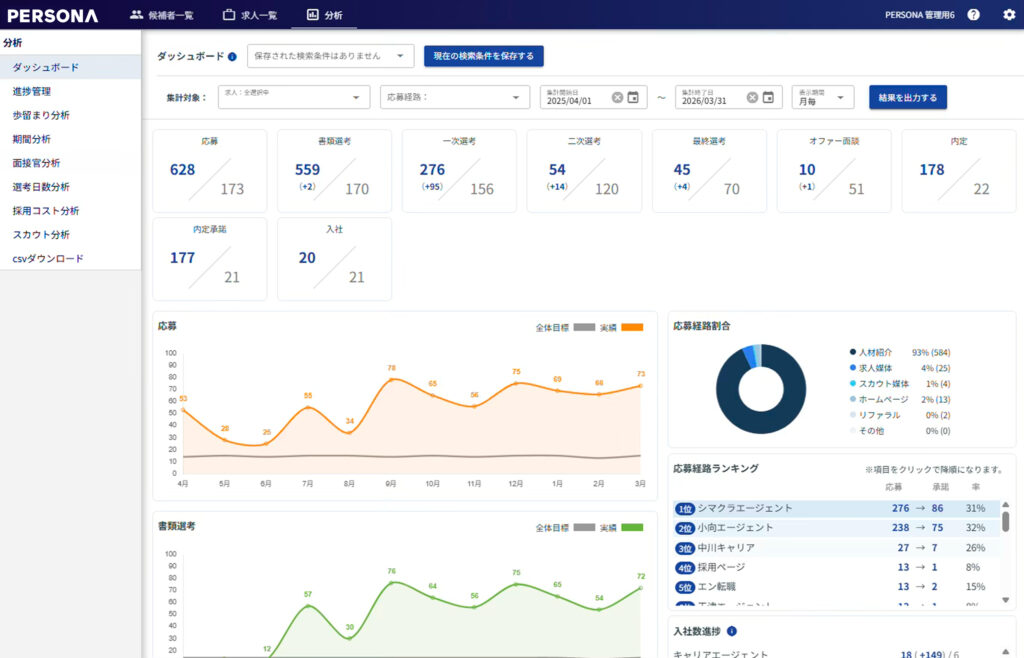Screen dimensions: 1024x658
Task: Click the 5位 rank badge
Action: click(x=684, y=588)
